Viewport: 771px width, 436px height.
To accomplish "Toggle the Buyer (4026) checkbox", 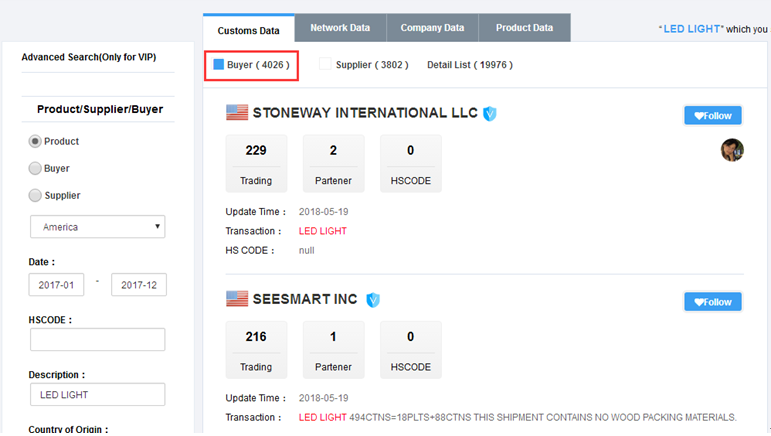I will pos(219,65).
